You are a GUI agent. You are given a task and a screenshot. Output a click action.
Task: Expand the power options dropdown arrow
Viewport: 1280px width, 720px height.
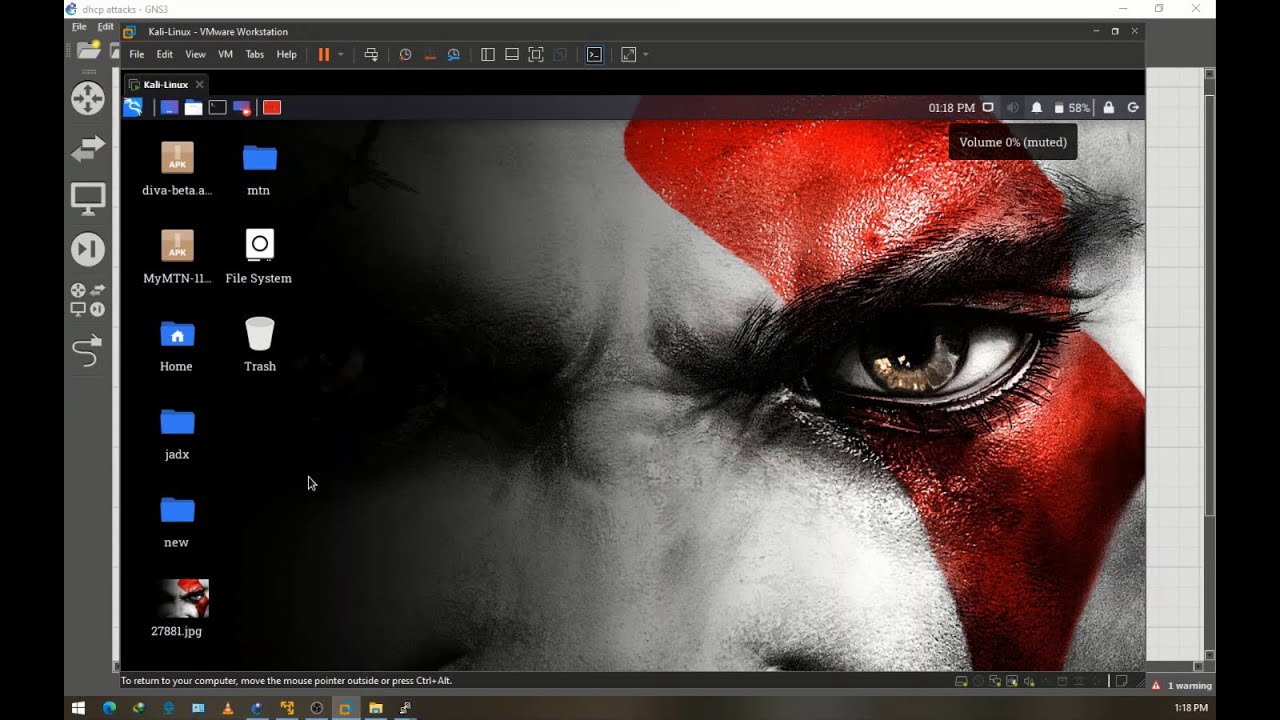340,54
